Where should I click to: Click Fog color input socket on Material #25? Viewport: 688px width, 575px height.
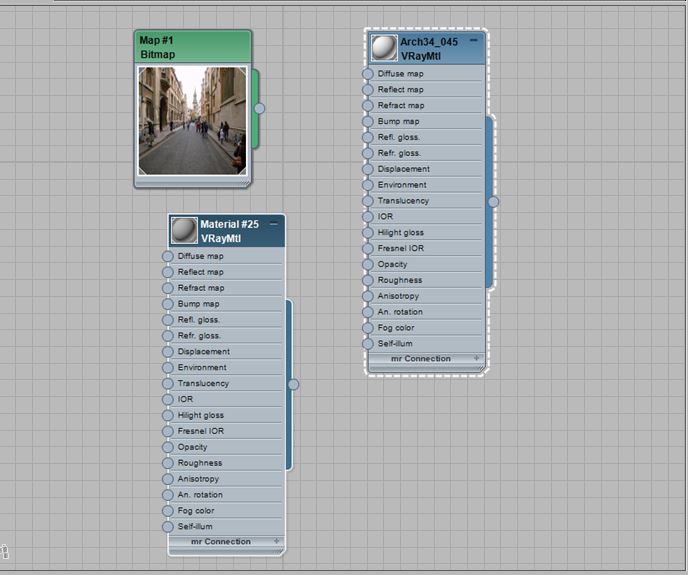168,510
